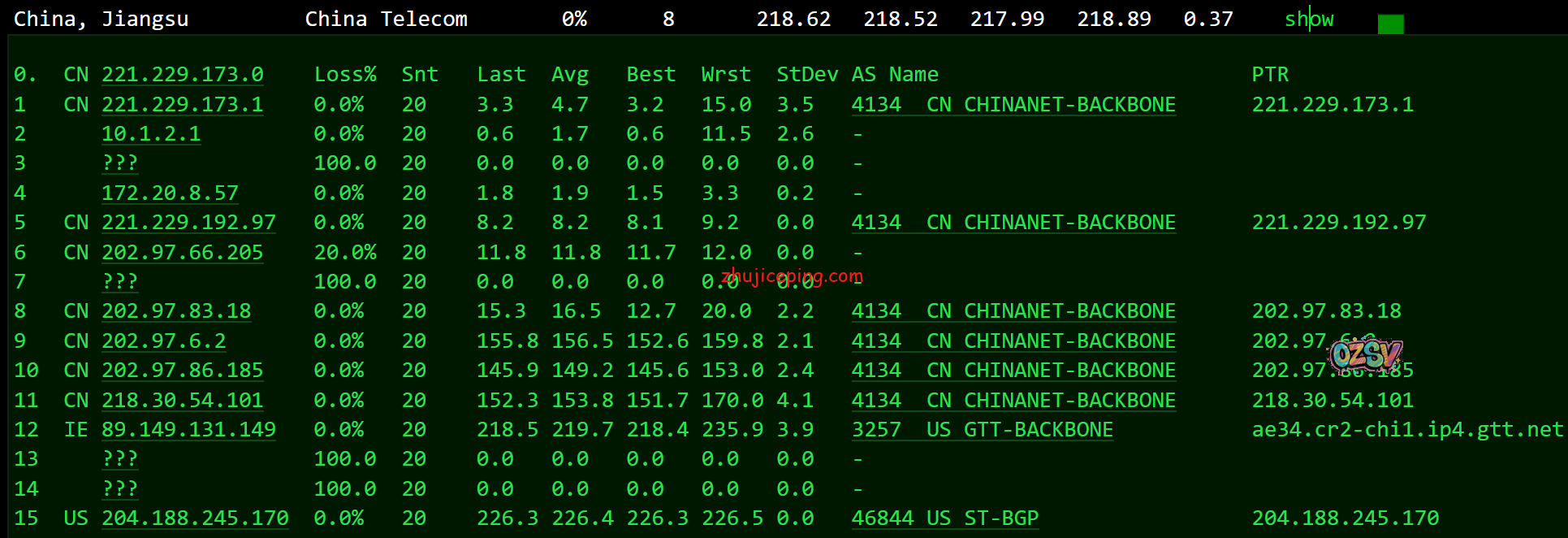Image resolution: width=1568 pixels, height=538 pixels.
Task: Open IP link 221.229.173.1
Action: pos(182,105)
